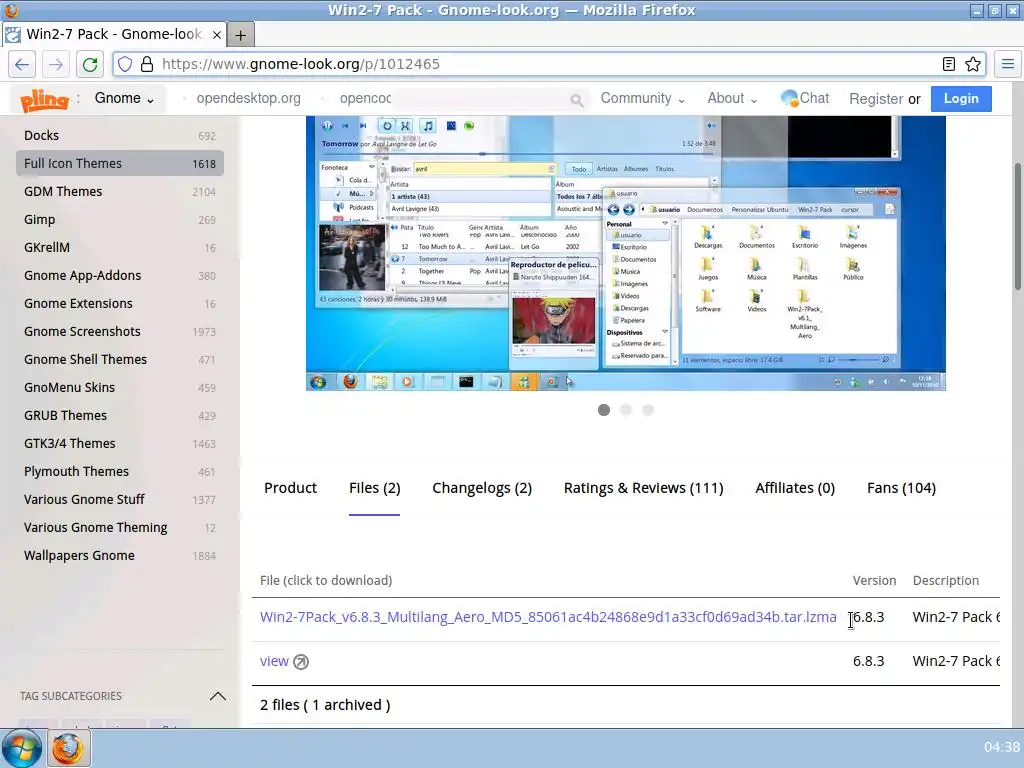The image size is (1024, 768).
Task: Open the opendesktop.org link
Action: click(x=248, y=99)
